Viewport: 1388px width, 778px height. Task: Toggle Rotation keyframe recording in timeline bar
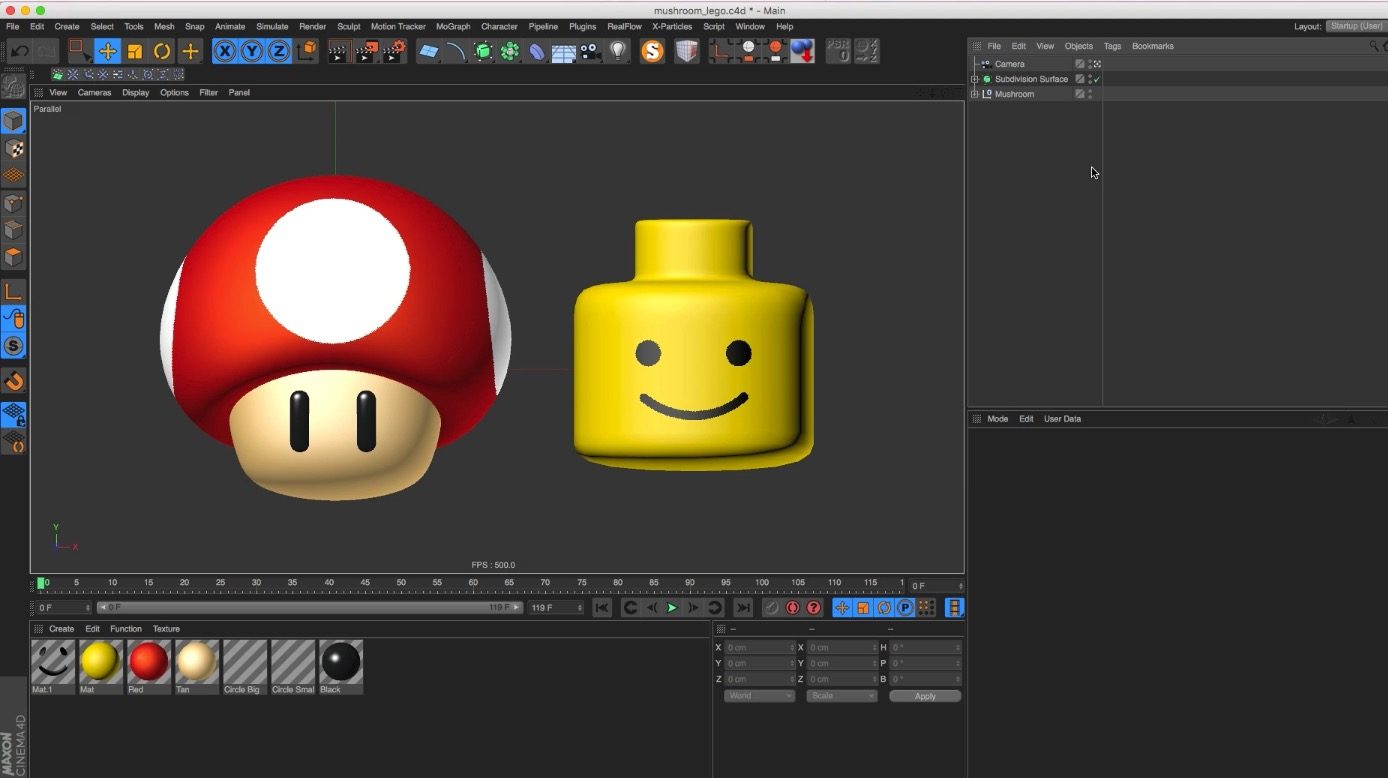[x=884, y=608]
